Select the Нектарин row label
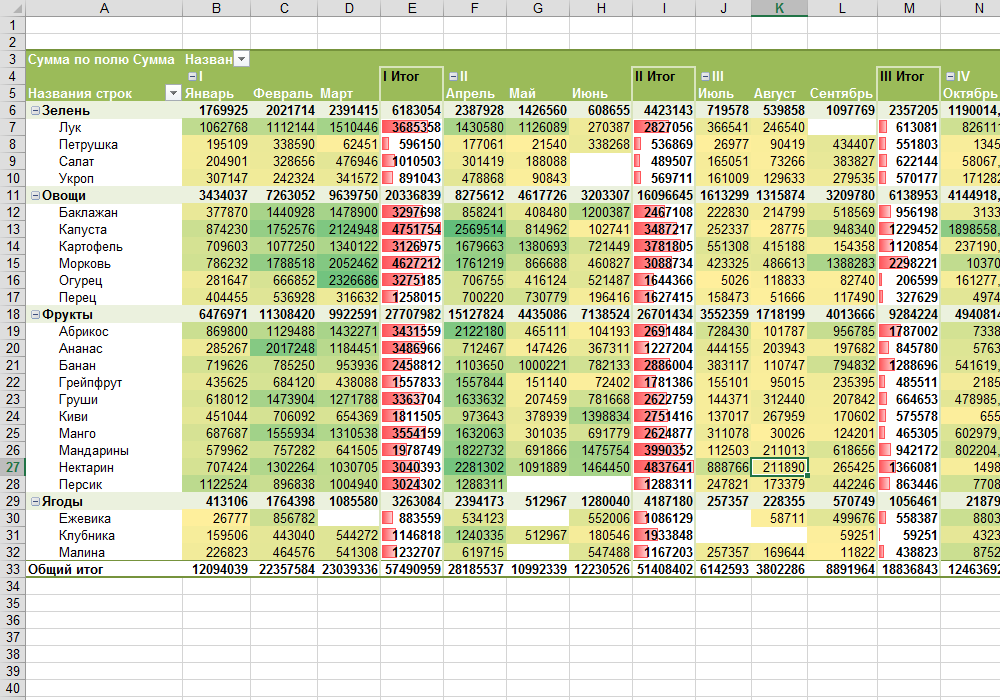 (104, 467)
